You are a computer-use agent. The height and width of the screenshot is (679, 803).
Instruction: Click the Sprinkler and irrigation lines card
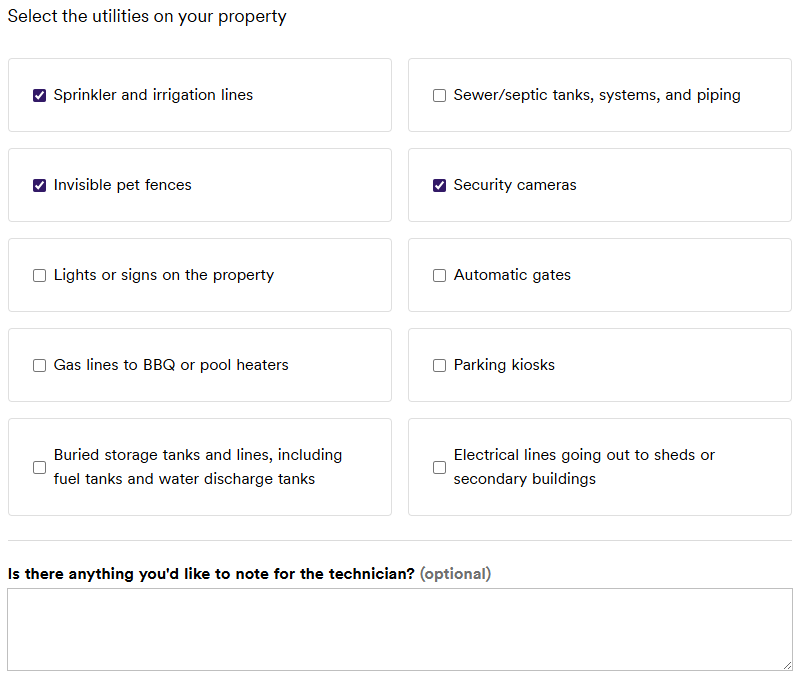pyautogui.click(x=200, y=95)
